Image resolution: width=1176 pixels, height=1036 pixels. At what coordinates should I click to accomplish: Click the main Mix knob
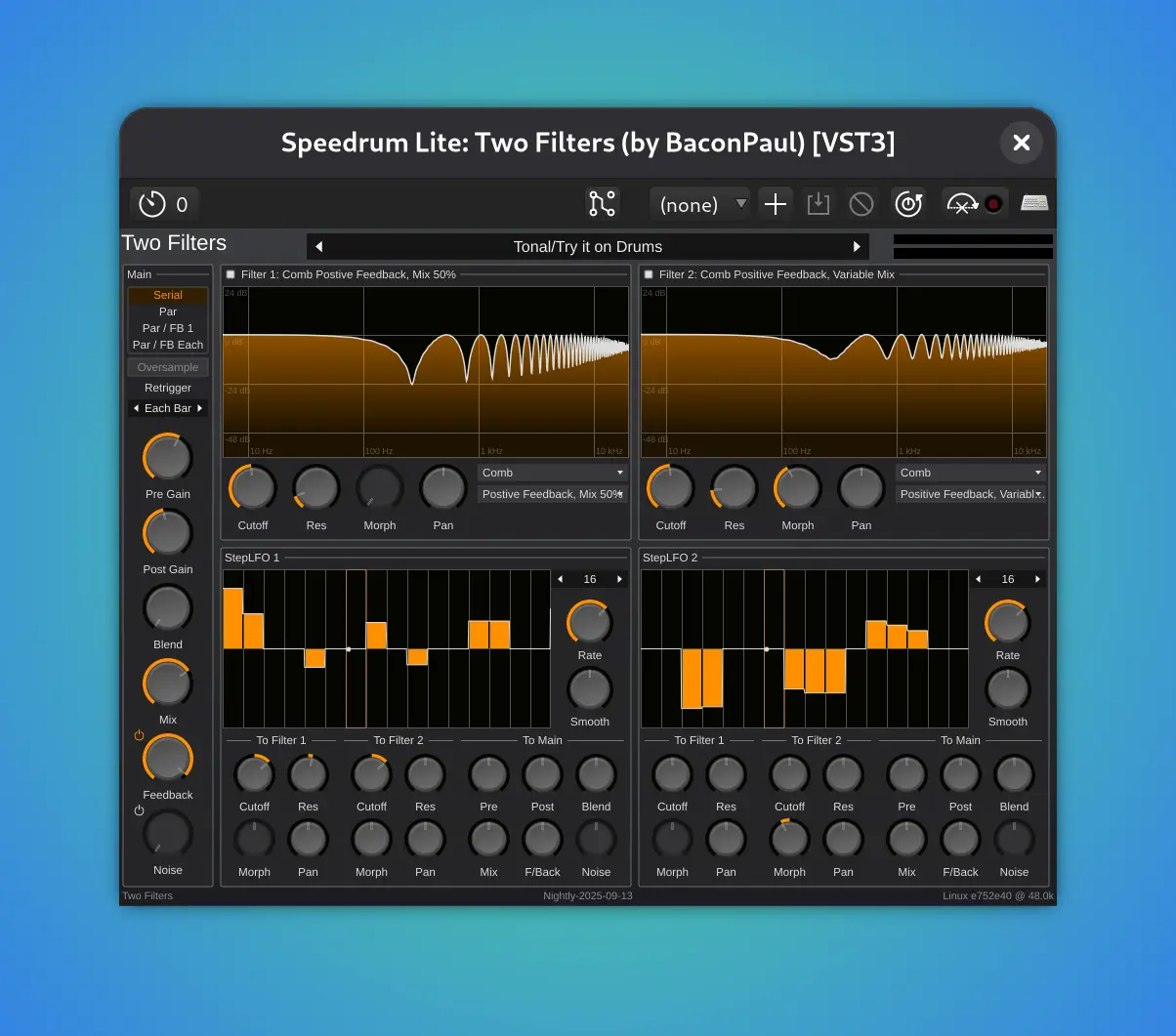tap(168, 683)
